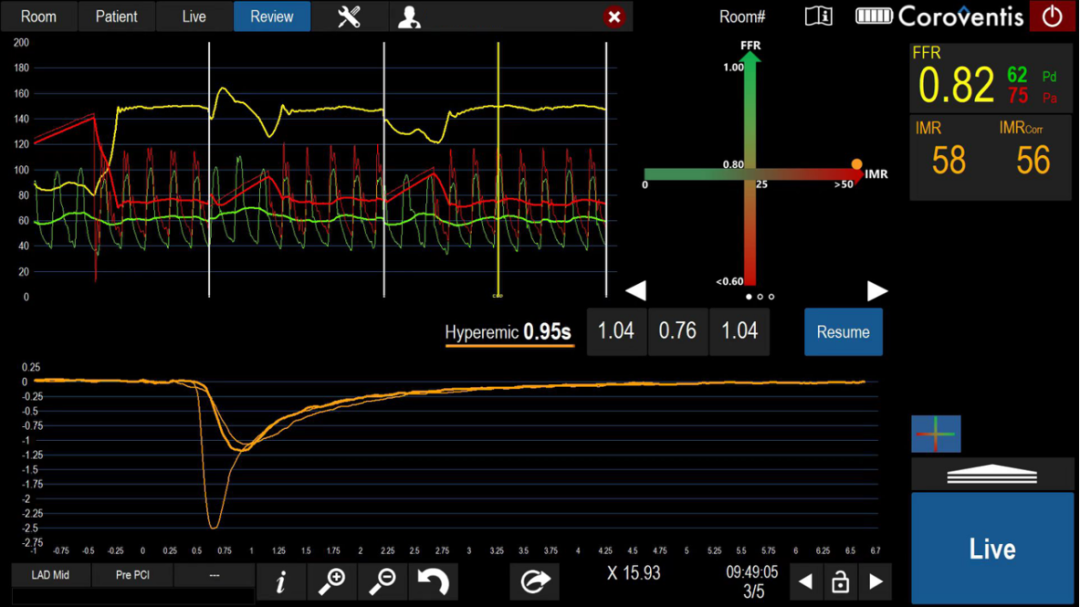
Task: Click the user profile icon
Action: click(x=409, y=17)
